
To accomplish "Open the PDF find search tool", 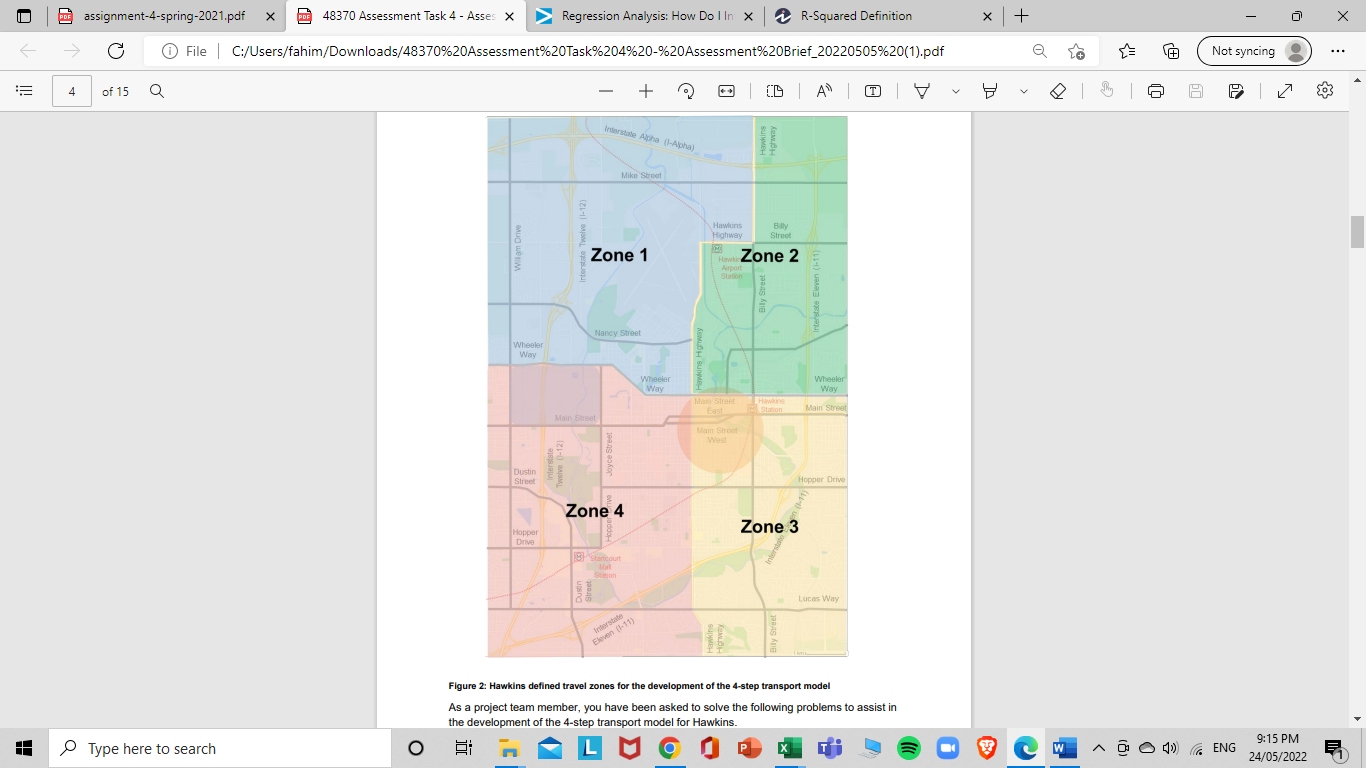I will (157, 91).
